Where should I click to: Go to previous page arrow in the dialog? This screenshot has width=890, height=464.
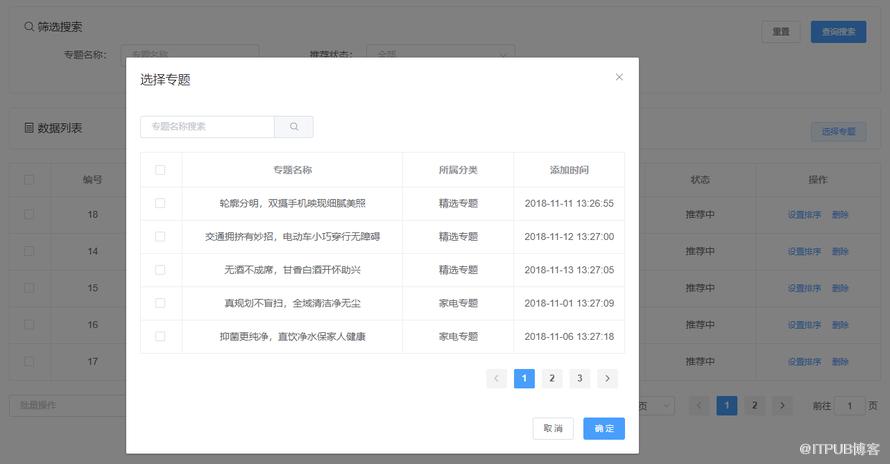pos(496,378)
